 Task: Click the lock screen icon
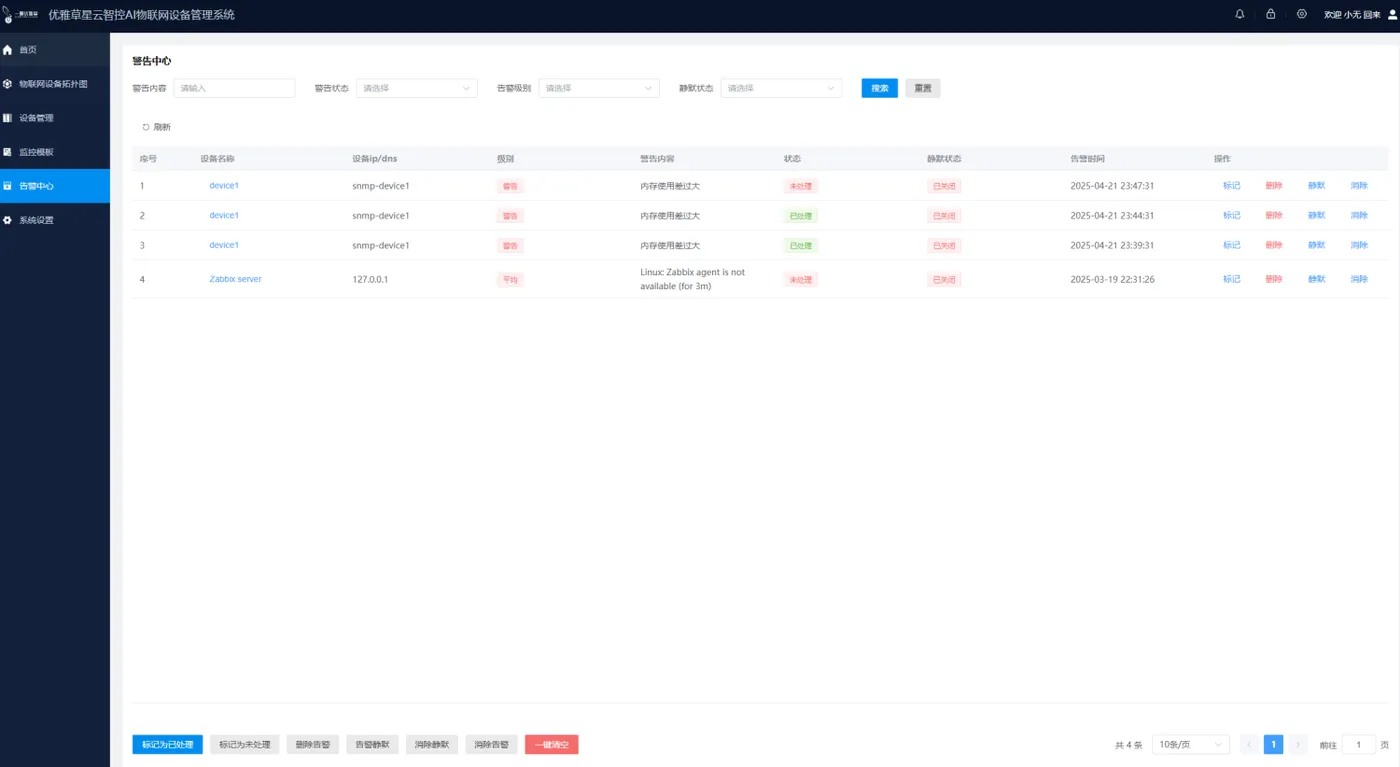1271,15
